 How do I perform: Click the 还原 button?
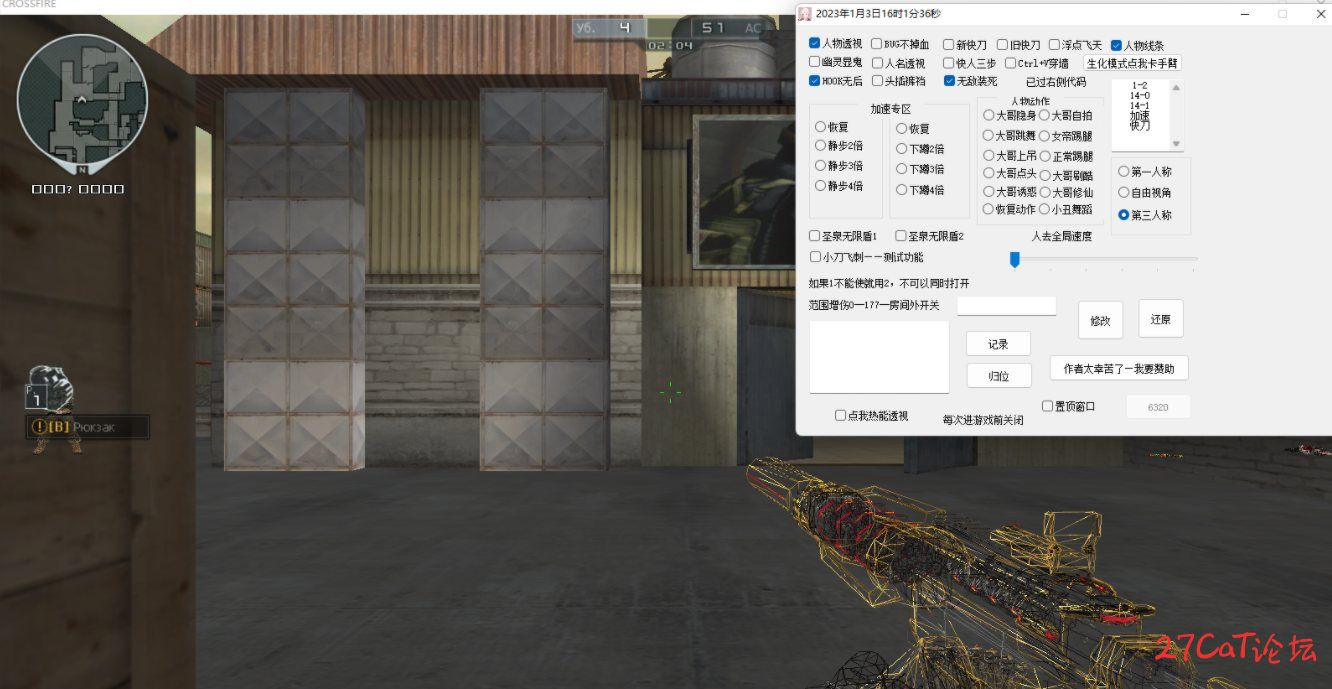tap(1160, 319)
